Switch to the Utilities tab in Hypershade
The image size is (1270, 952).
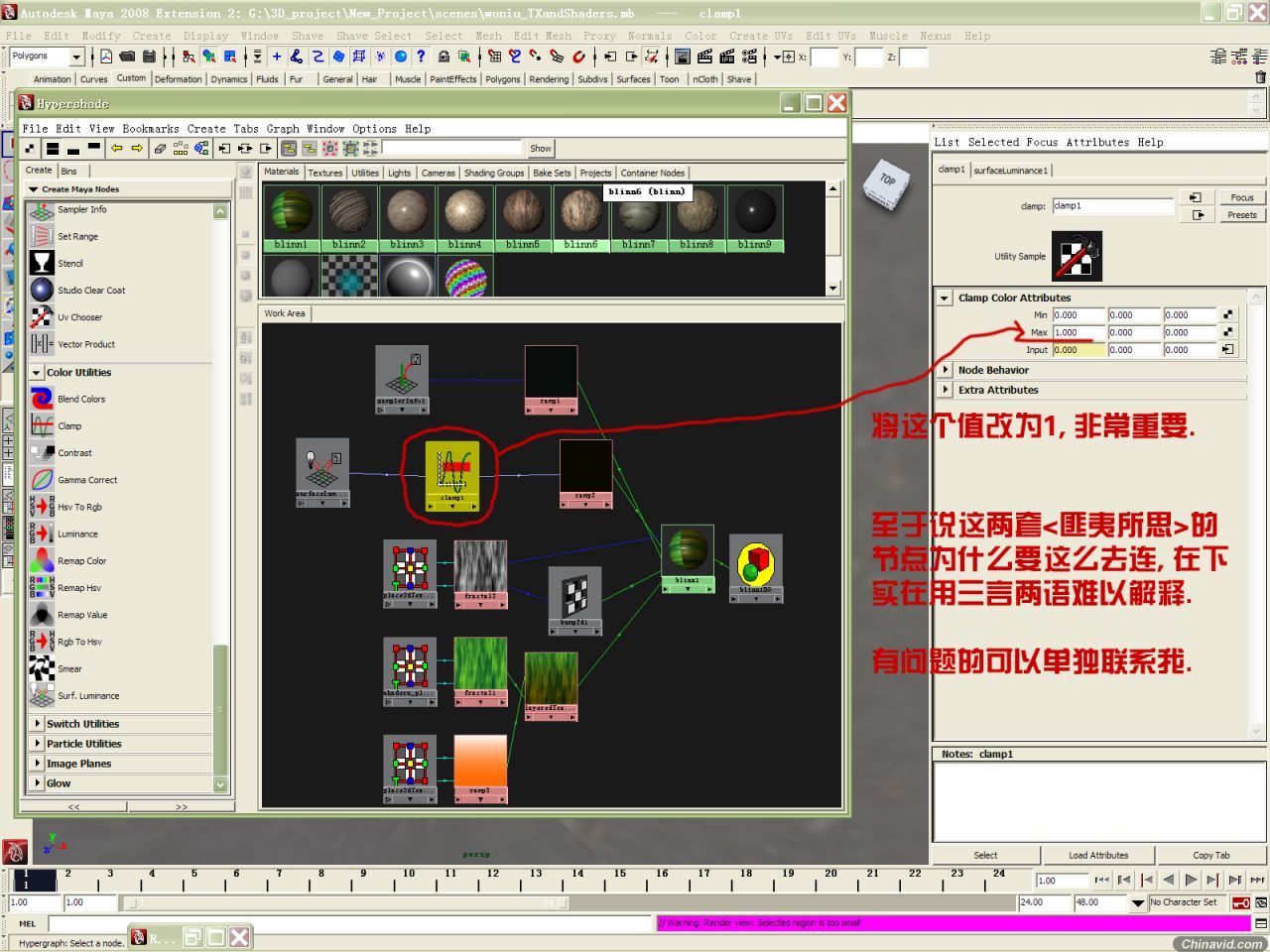click(365, 173)
